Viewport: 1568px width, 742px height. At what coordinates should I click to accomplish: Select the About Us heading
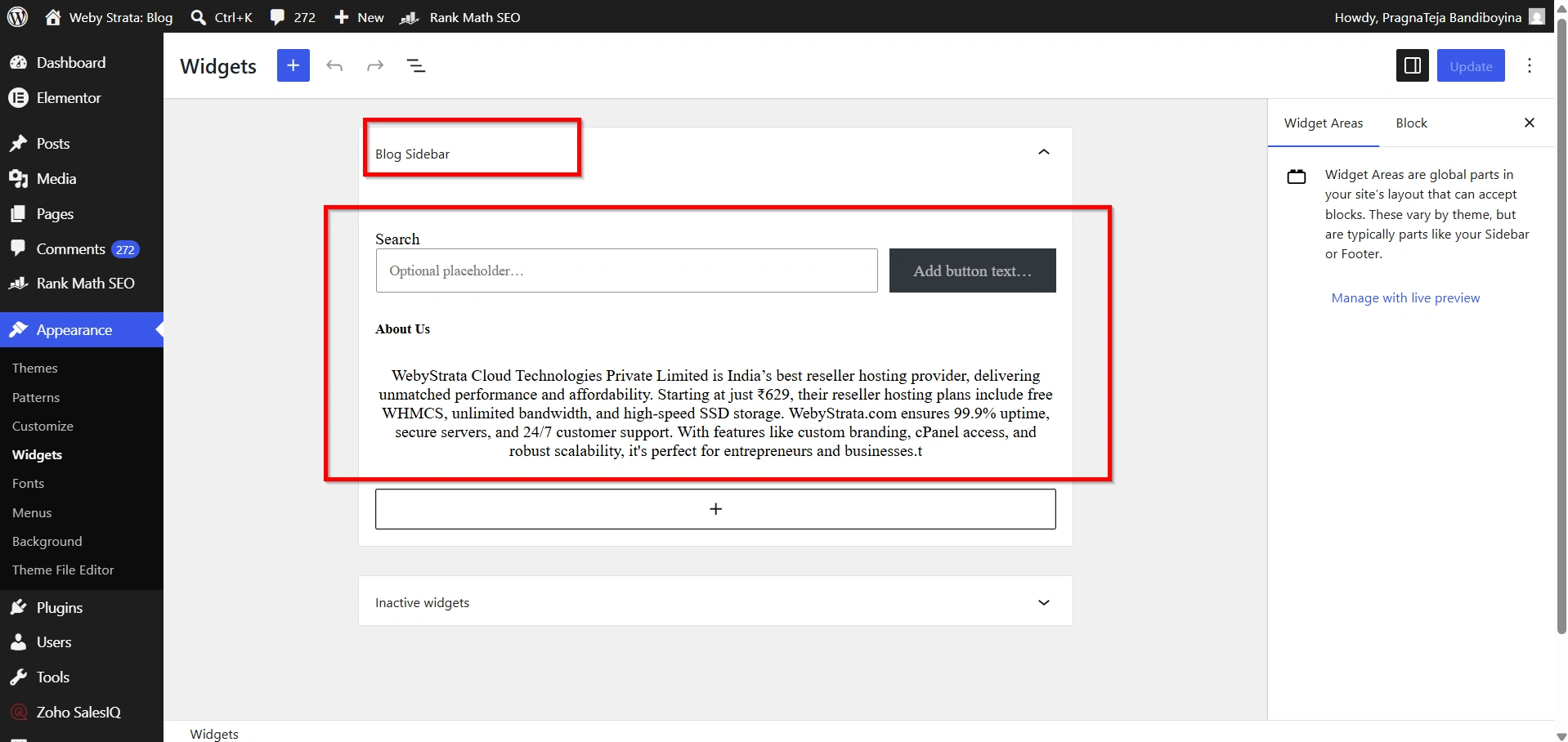coord(402,329)
